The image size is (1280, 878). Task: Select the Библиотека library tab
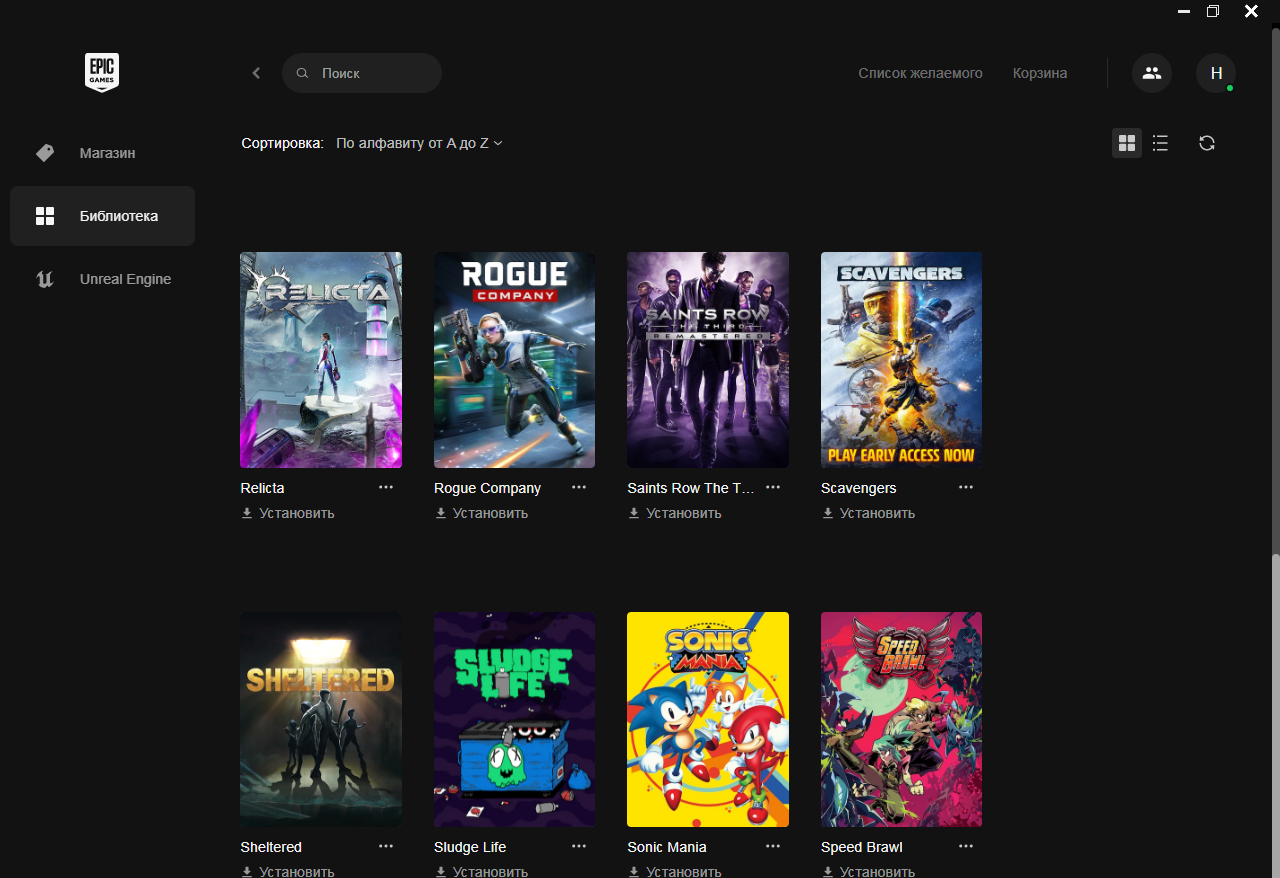tap(102, 216)
